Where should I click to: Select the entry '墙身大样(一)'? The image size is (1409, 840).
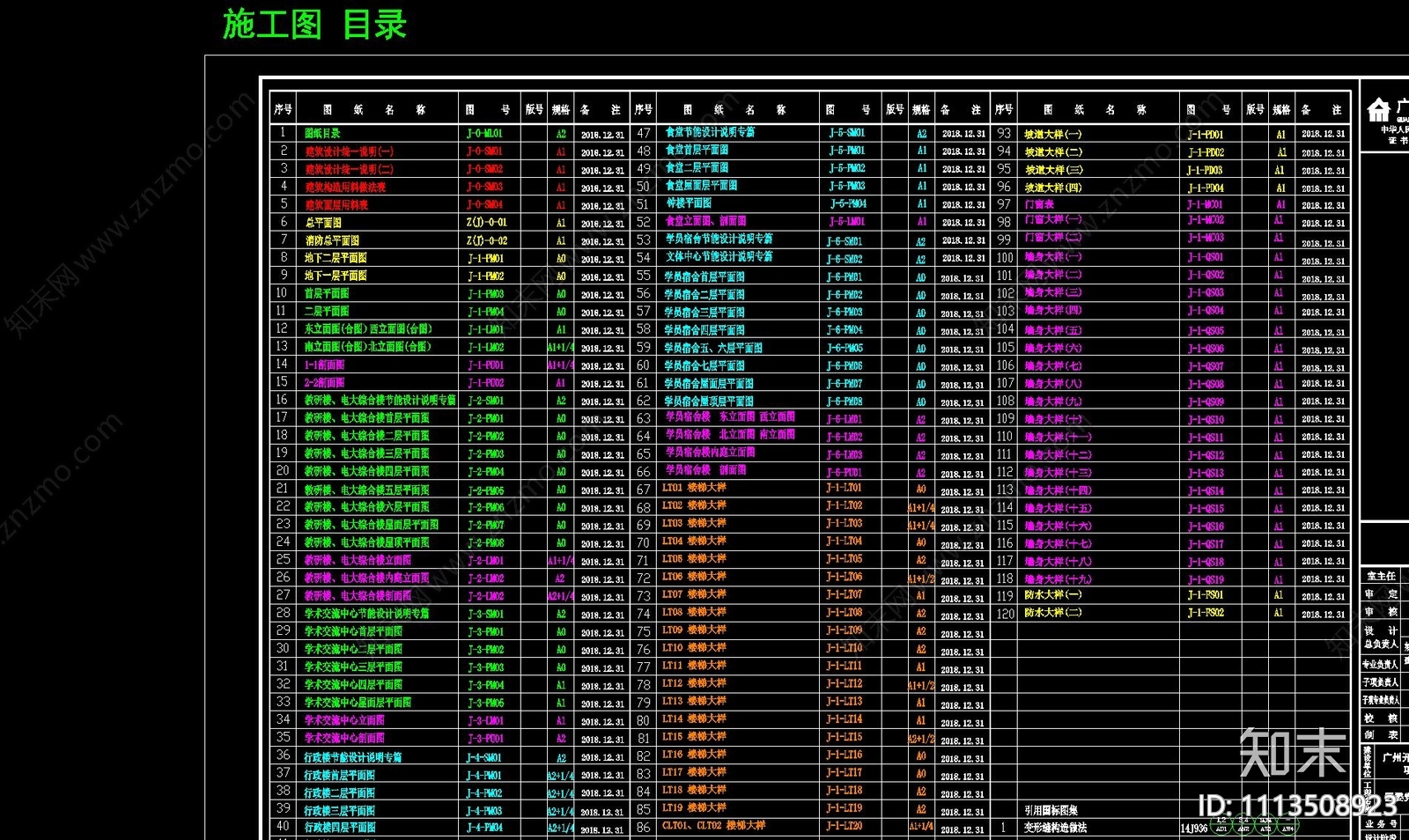1052,256
